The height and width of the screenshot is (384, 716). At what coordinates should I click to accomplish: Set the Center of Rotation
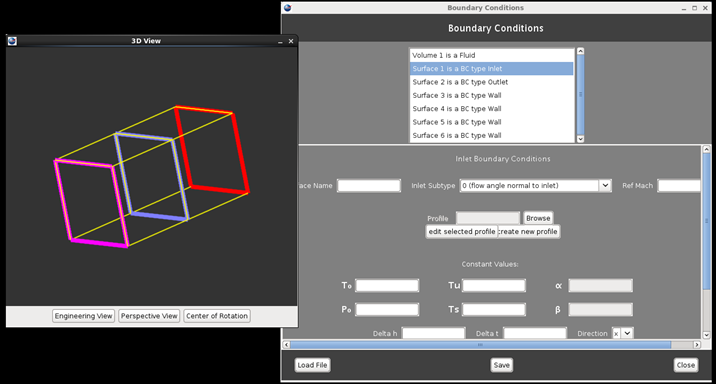(217, 316)
